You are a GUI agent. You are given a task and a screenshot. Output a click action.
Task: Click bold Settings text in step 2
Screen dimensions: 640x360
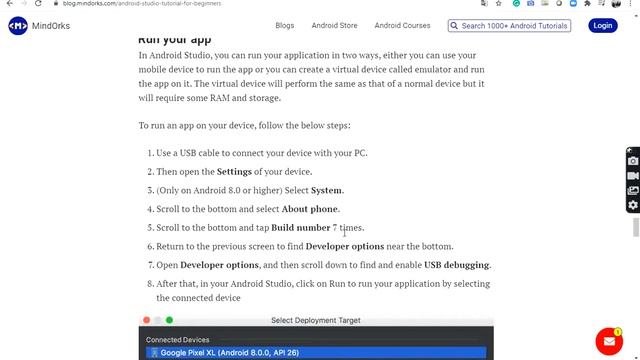point(234,172)
